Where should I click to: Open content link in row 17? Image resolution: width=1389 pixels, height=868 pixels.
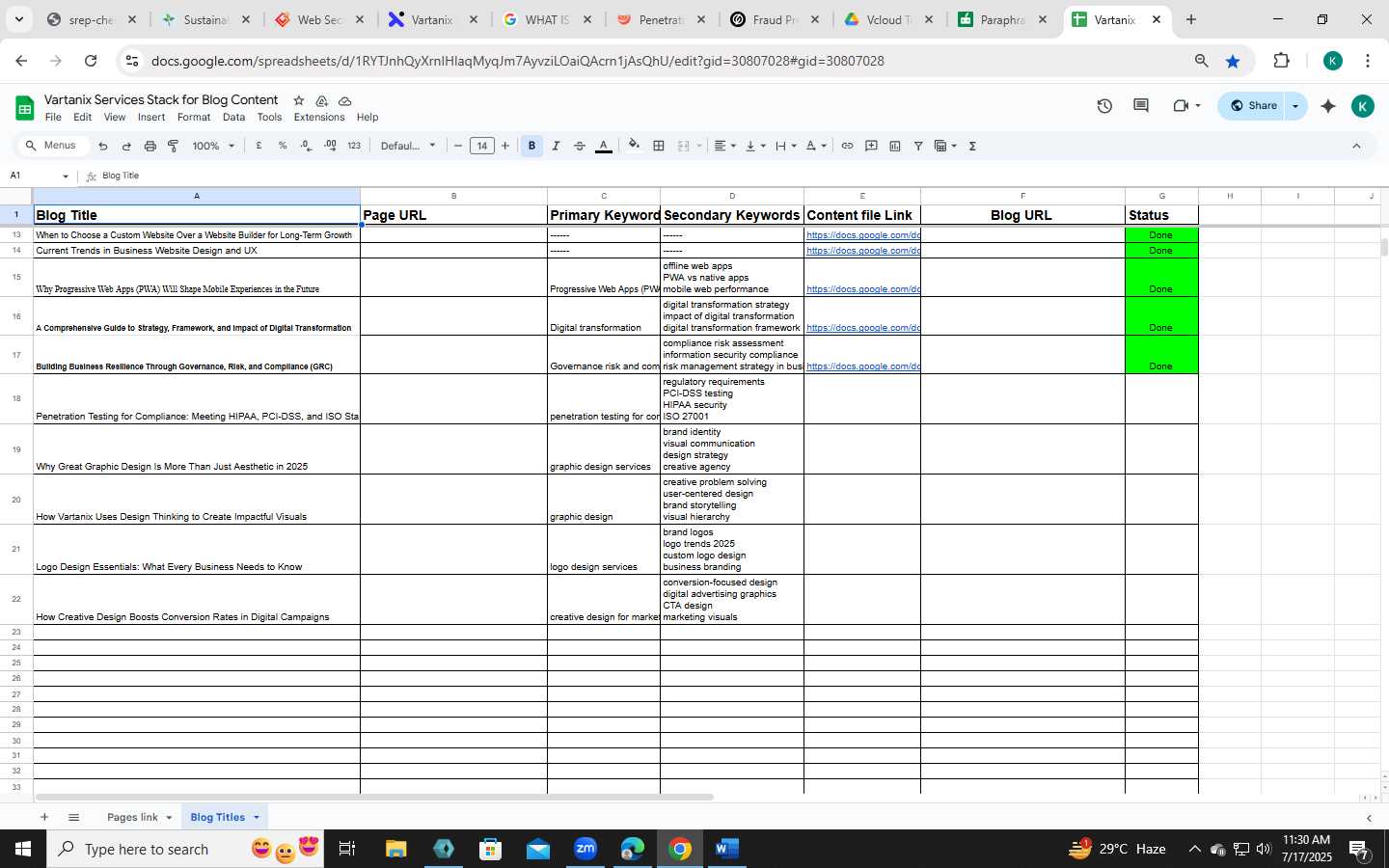coord(863,366)
